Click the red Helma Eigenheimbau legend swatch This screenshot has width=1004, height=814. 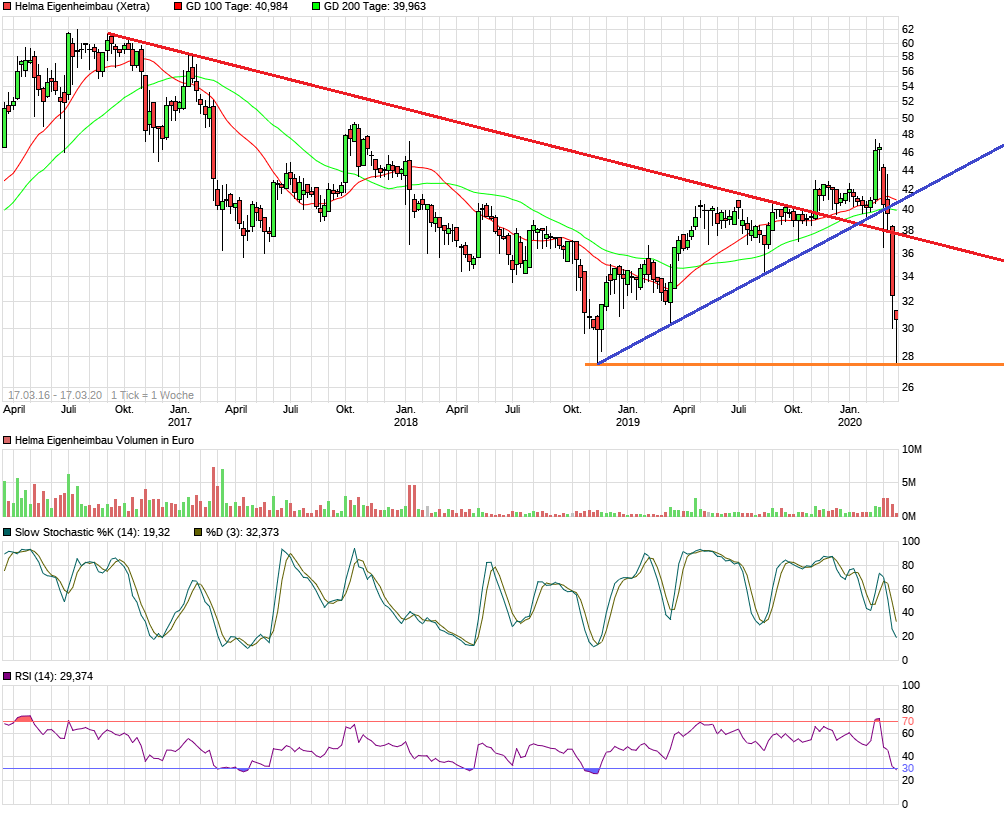(x=7, y=6)
